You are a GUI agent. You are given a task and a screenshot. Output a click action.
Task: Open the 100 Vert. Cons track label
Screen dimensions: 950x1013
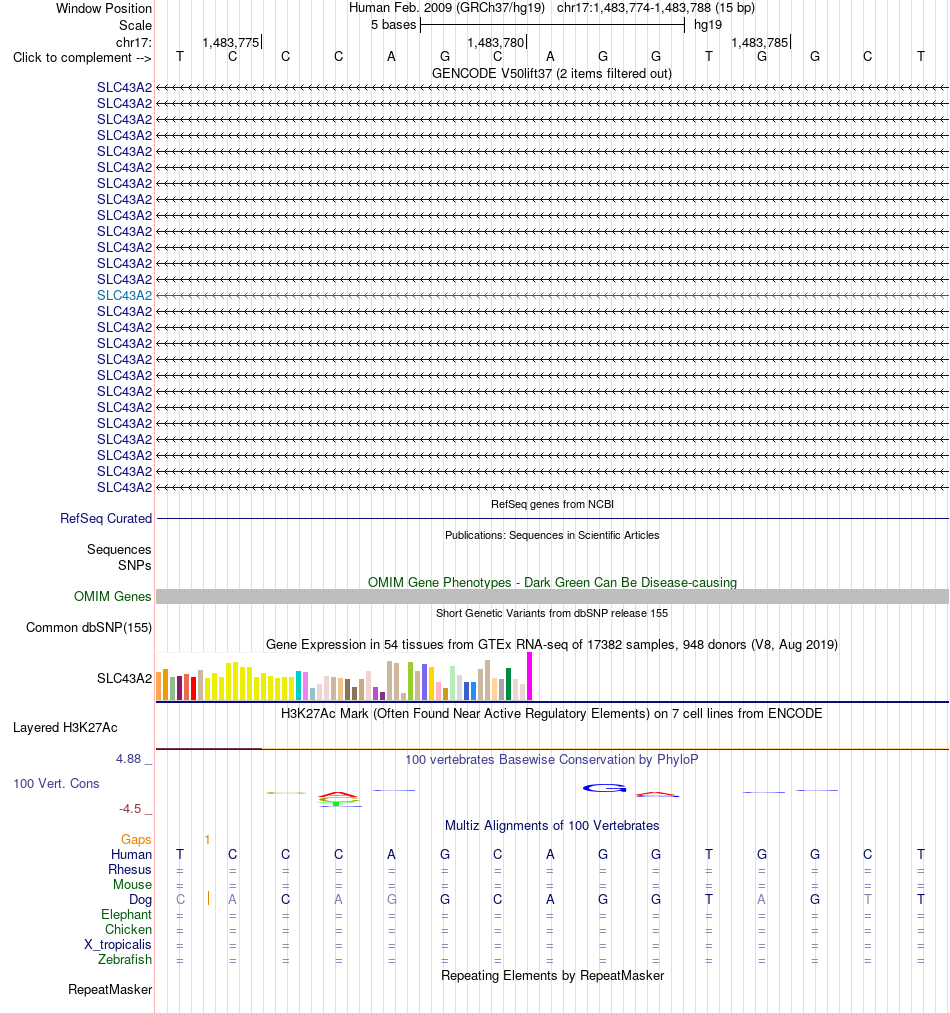(x=56, y=783)
